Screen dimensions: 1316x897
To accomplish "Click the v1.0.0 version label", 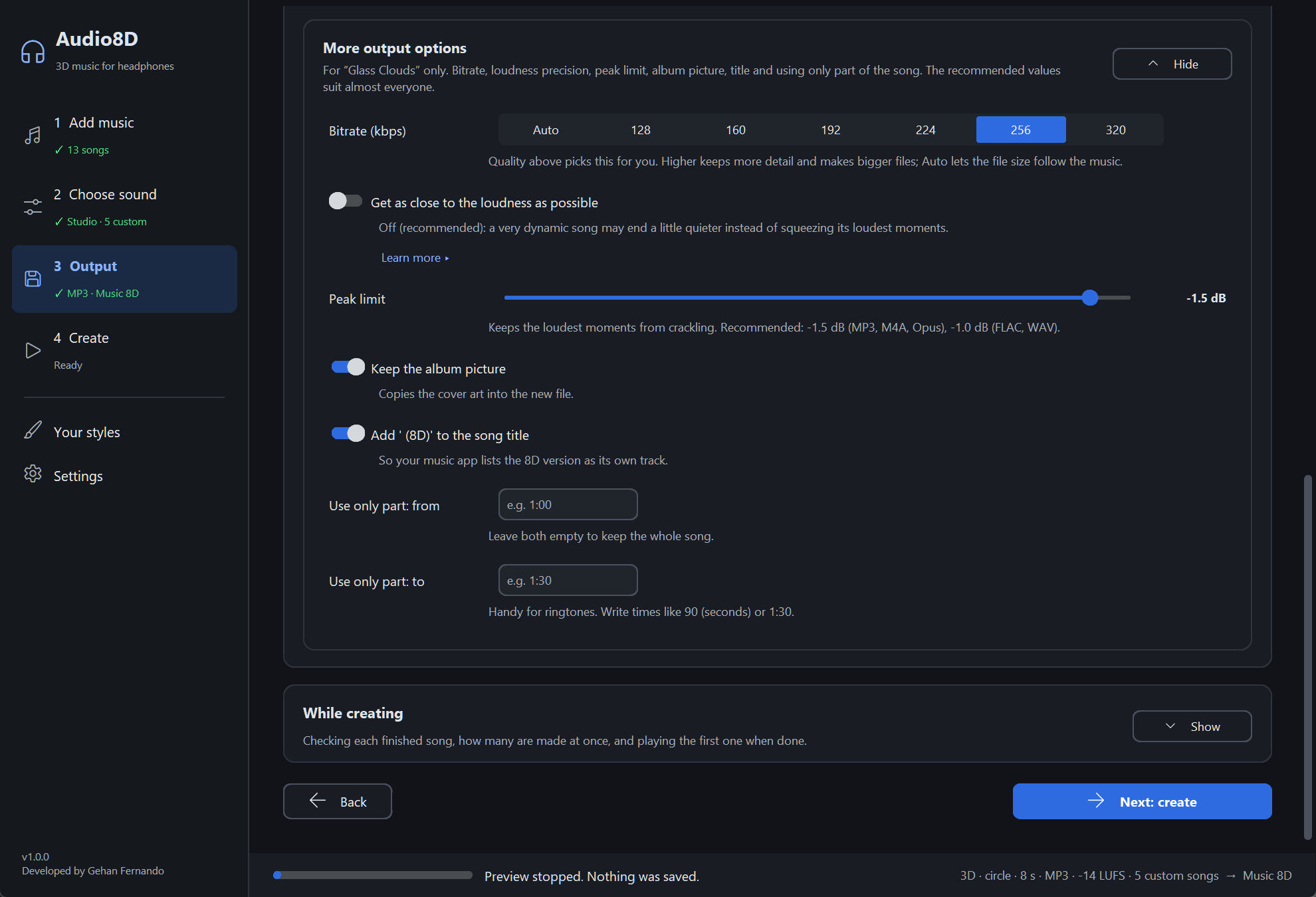I will pyautogui.click(x=35, y=857).
